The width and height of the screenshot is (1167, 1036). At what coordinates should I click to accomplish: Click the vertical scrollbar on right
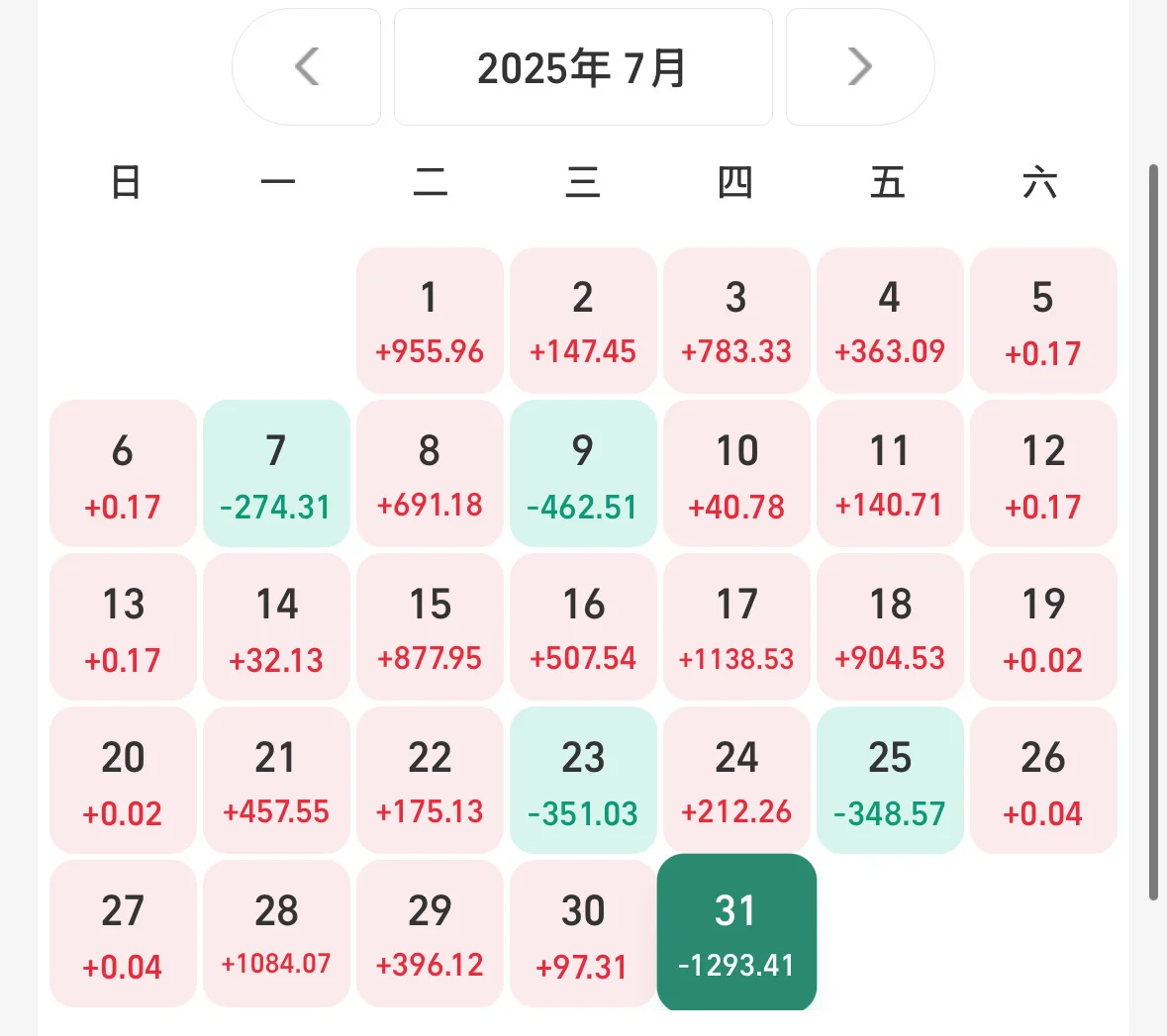point(1153,532)
